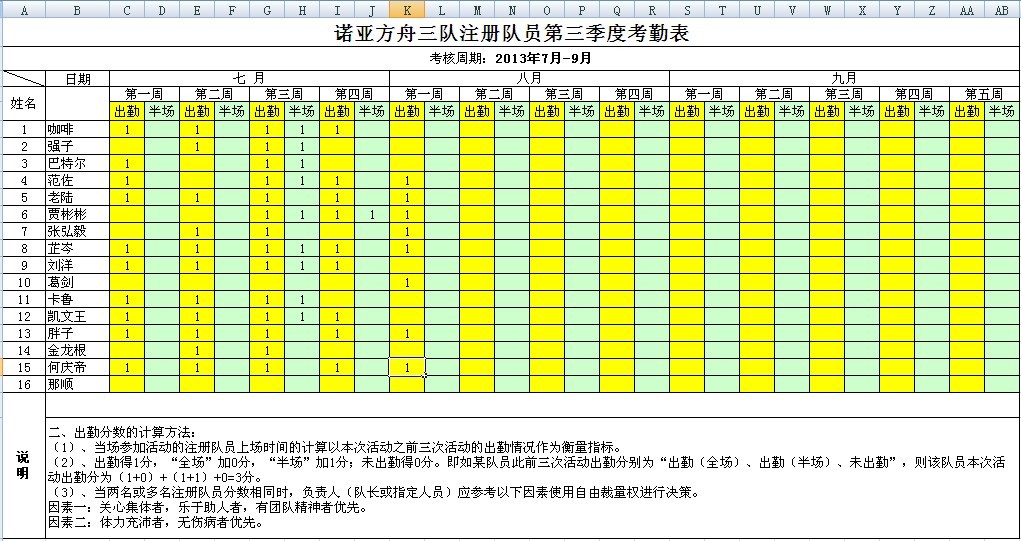Click 贾彬彬's July 第四周 半场 cell with 1

(x=372, y=214)
